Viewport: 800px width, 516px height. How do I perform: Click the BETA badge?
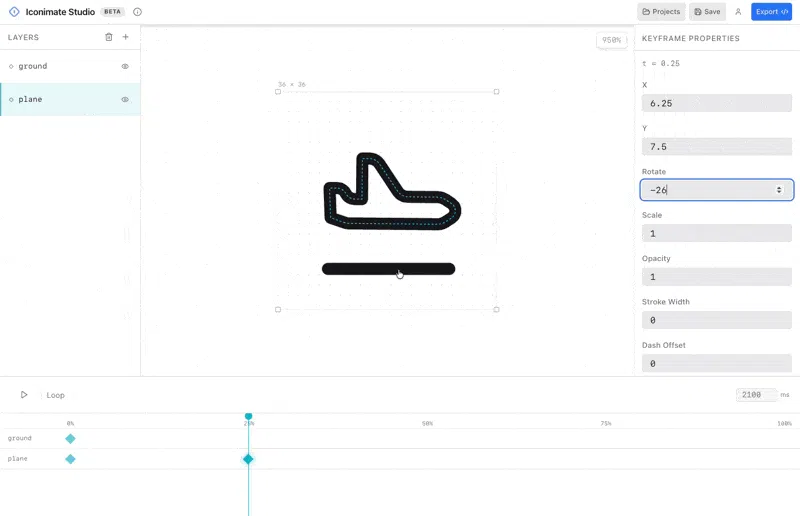[x=112, y=12]
